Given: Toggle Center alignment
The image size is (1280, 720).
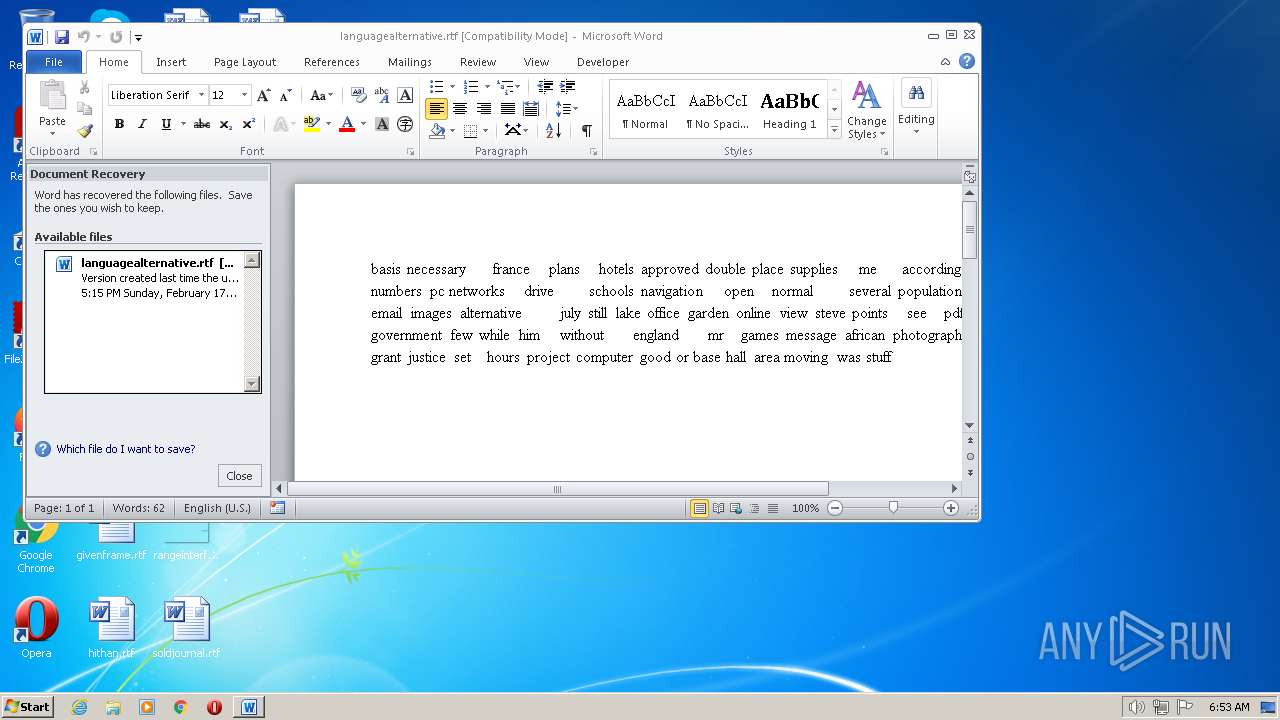Looking at the screenshot, I should point(460,108).
